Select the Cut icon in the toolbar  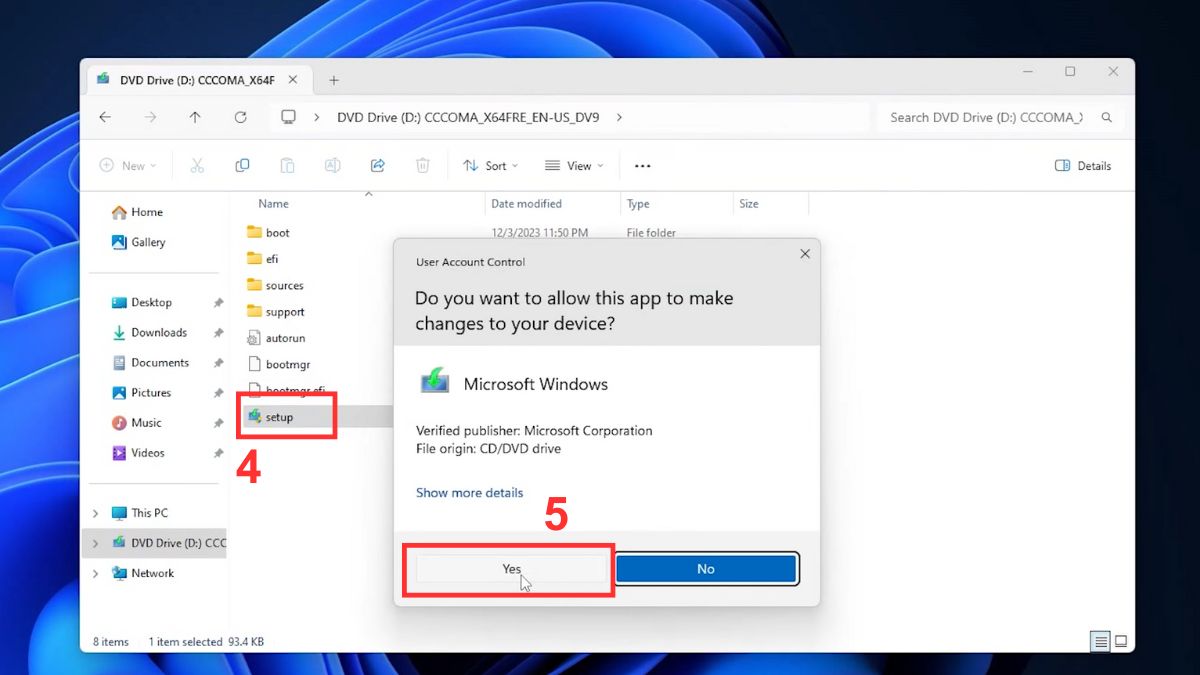[197, 165]
